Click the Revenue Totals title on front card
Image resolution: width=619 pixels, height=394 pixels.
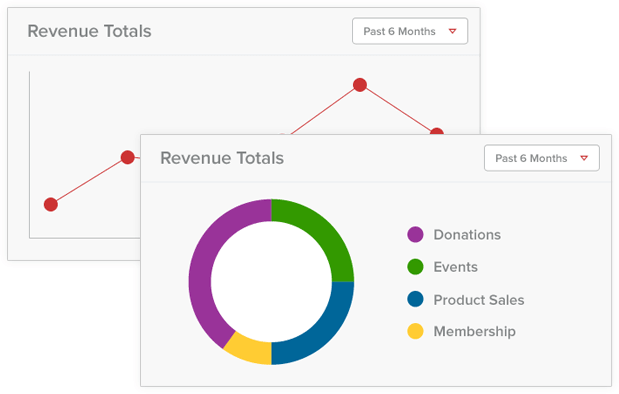tap(222, 158)
